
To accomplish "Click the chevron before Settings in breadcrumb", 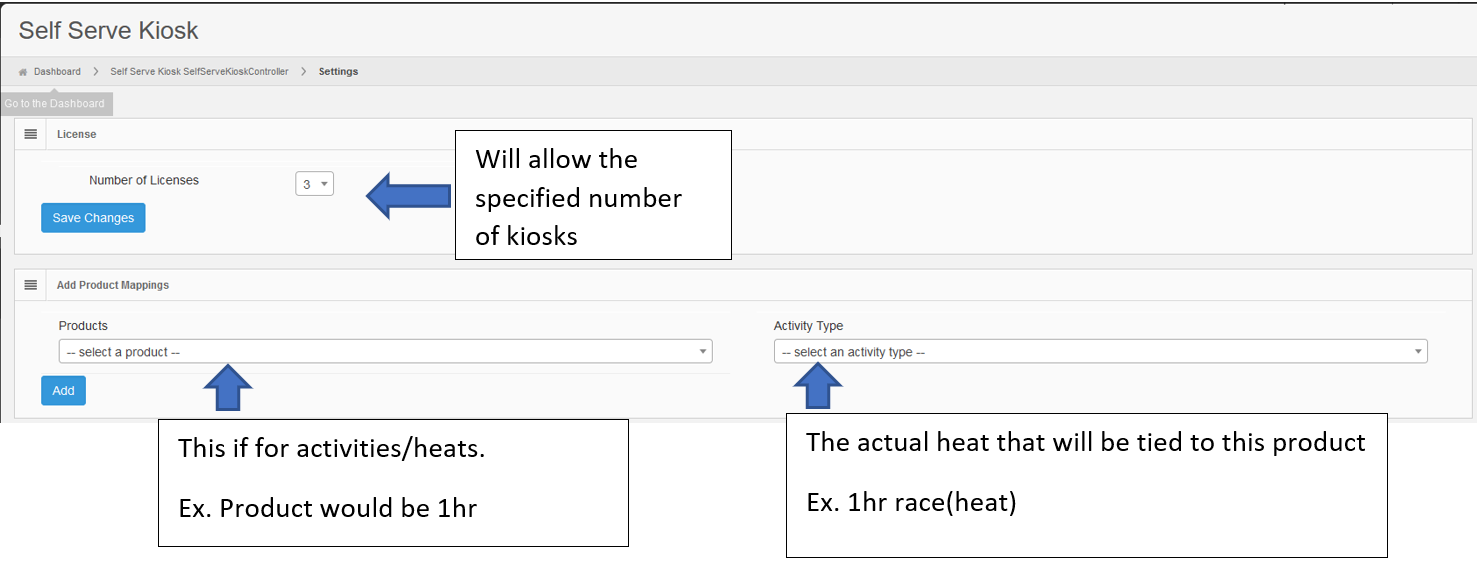I will click(x=304, y=72).
